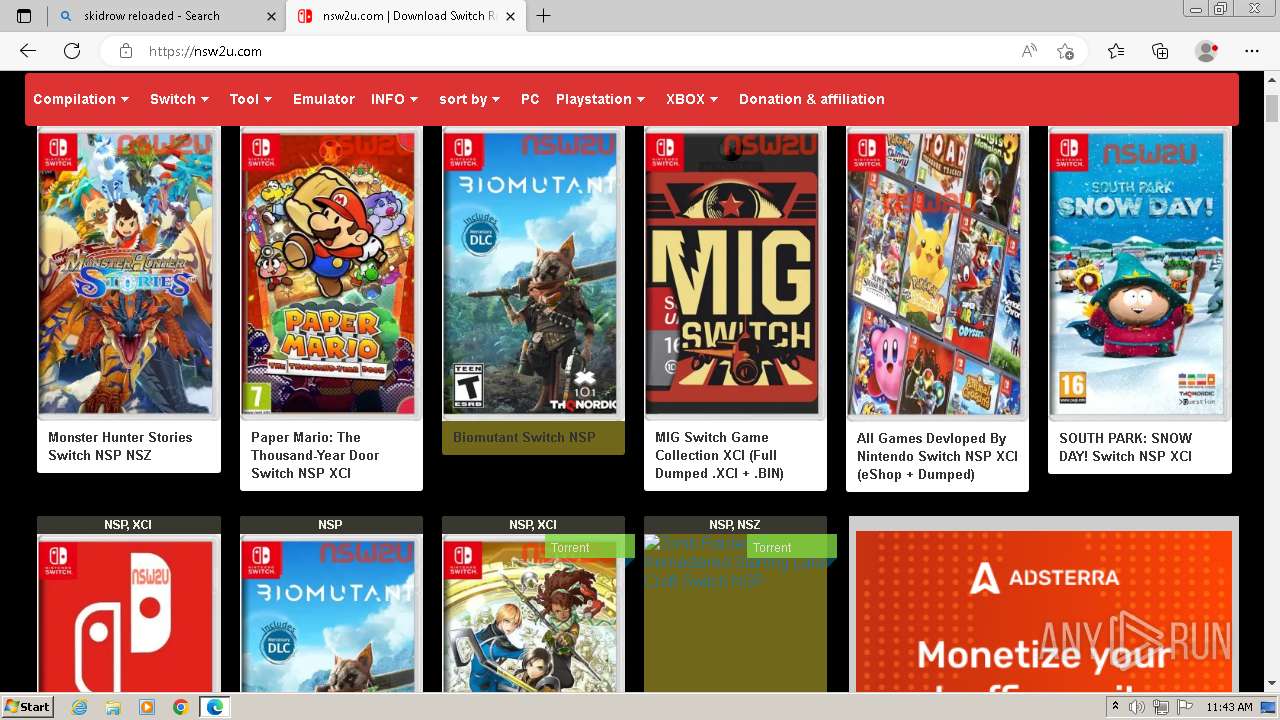This screenshot has width=1280, height=720.
Task: Launch Chrome from taskbar
Action: click(x=180, y=707)
